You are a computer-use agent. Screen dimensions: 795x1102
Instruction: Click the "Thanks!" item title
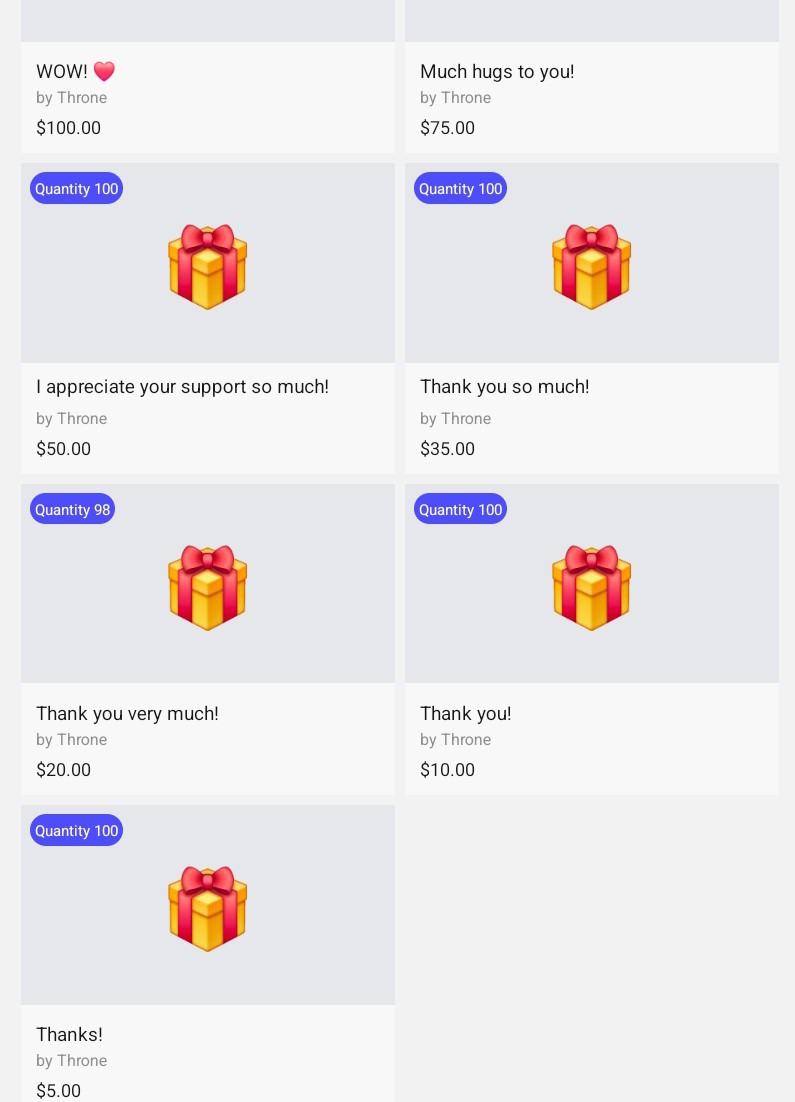click(69, 1035)
